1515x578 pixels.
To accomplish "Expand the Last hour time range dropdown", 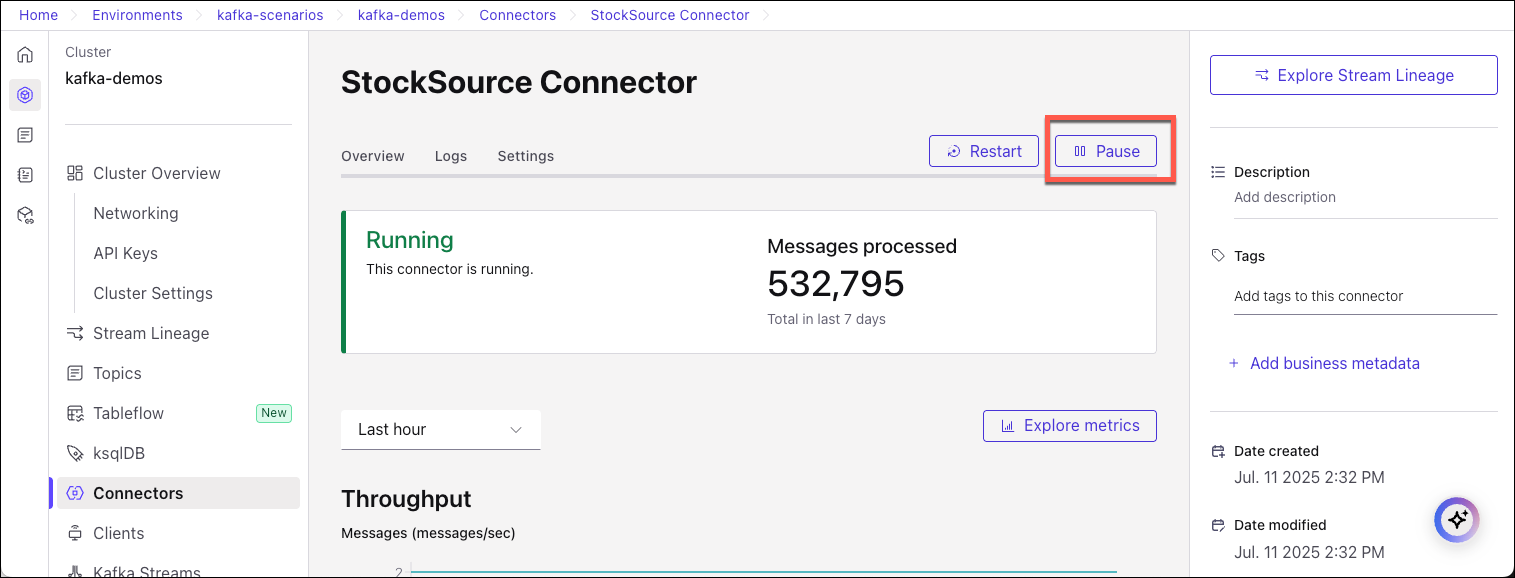I will [440, 429].
